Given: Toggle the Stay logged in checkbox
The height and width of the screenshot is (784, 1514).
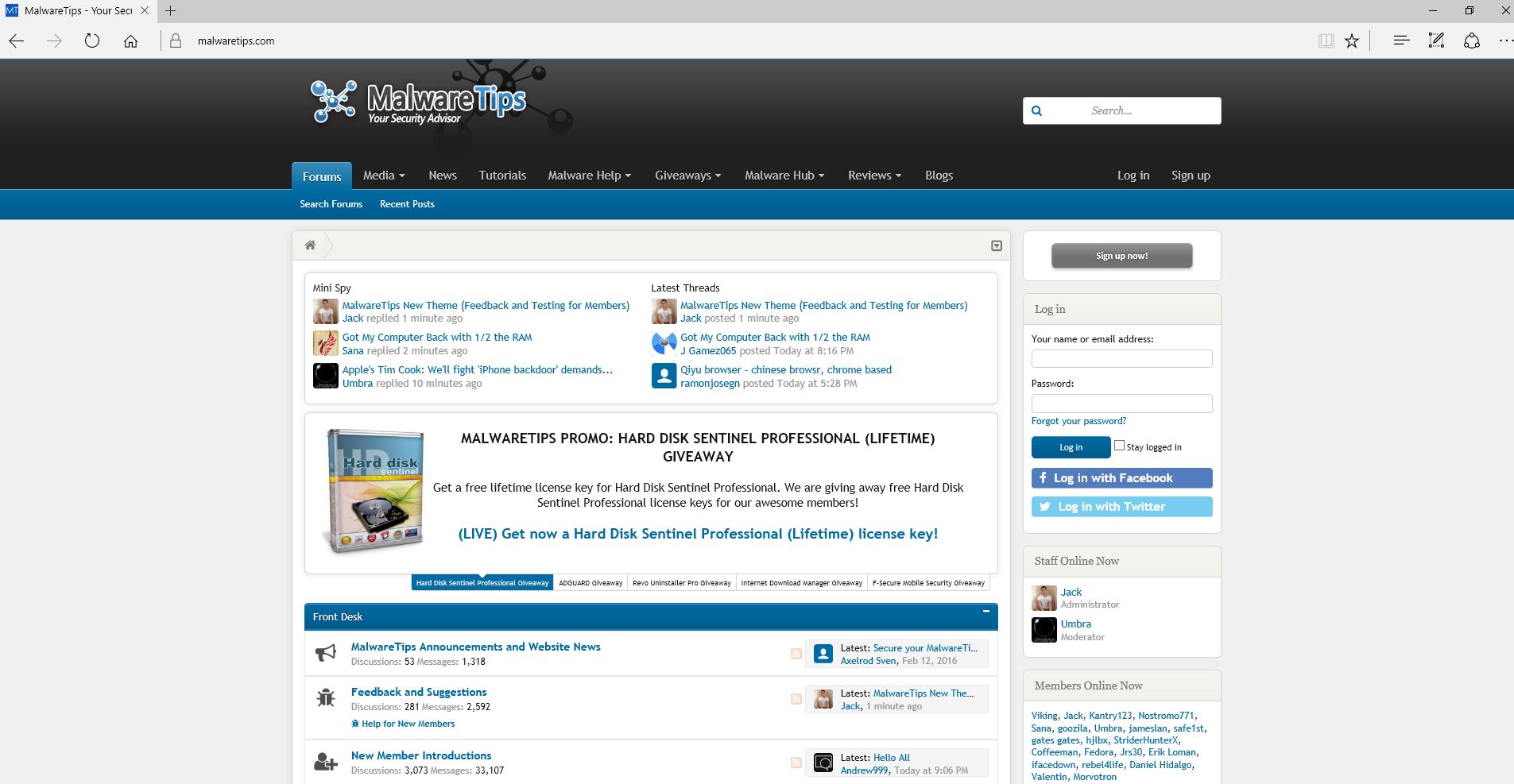Looking at the screenshot, I should [x=1119, y=446].
